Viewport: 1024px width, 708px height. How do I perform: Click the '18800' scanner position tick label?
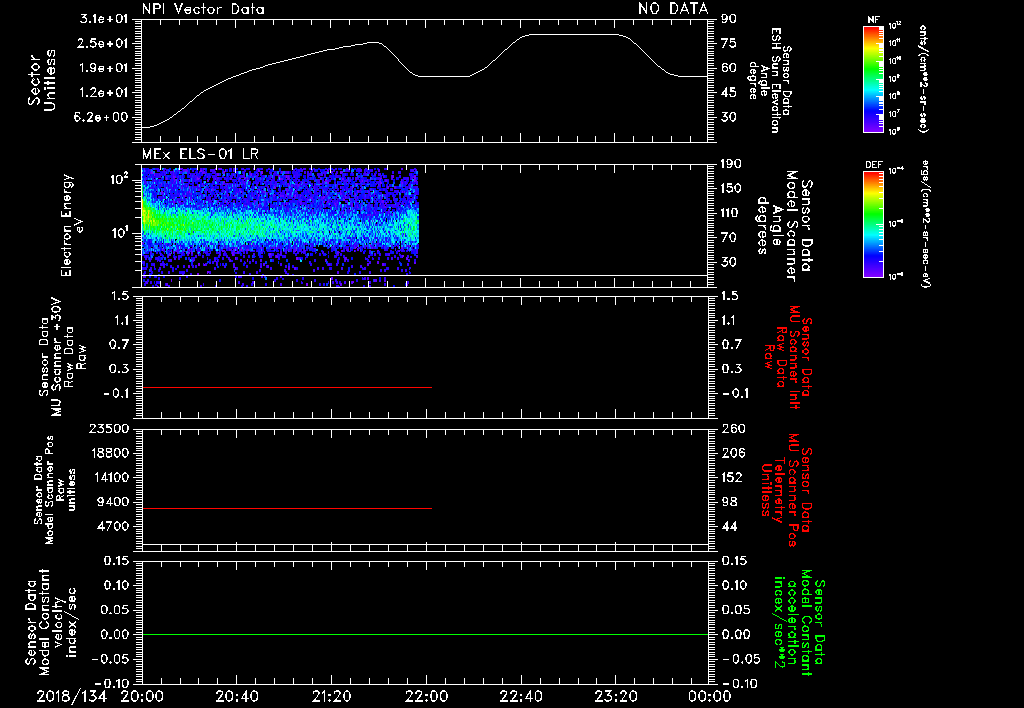pyautogui.click(x=108, y=453)
